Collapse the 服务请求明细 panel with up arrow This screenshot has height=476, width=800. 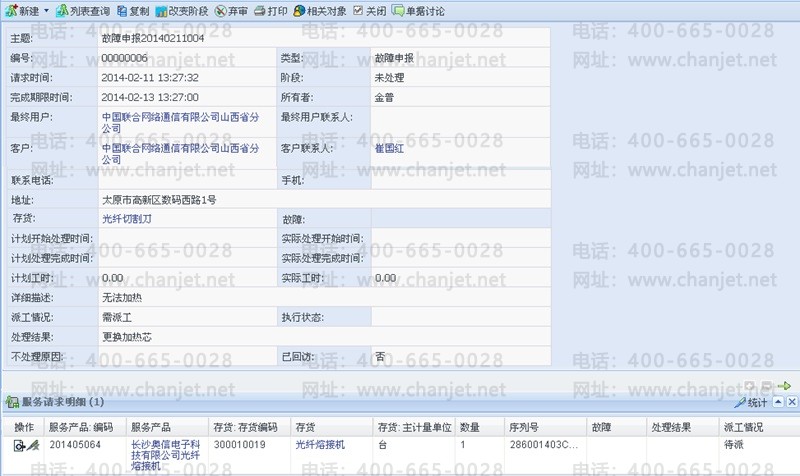(778, 402)
